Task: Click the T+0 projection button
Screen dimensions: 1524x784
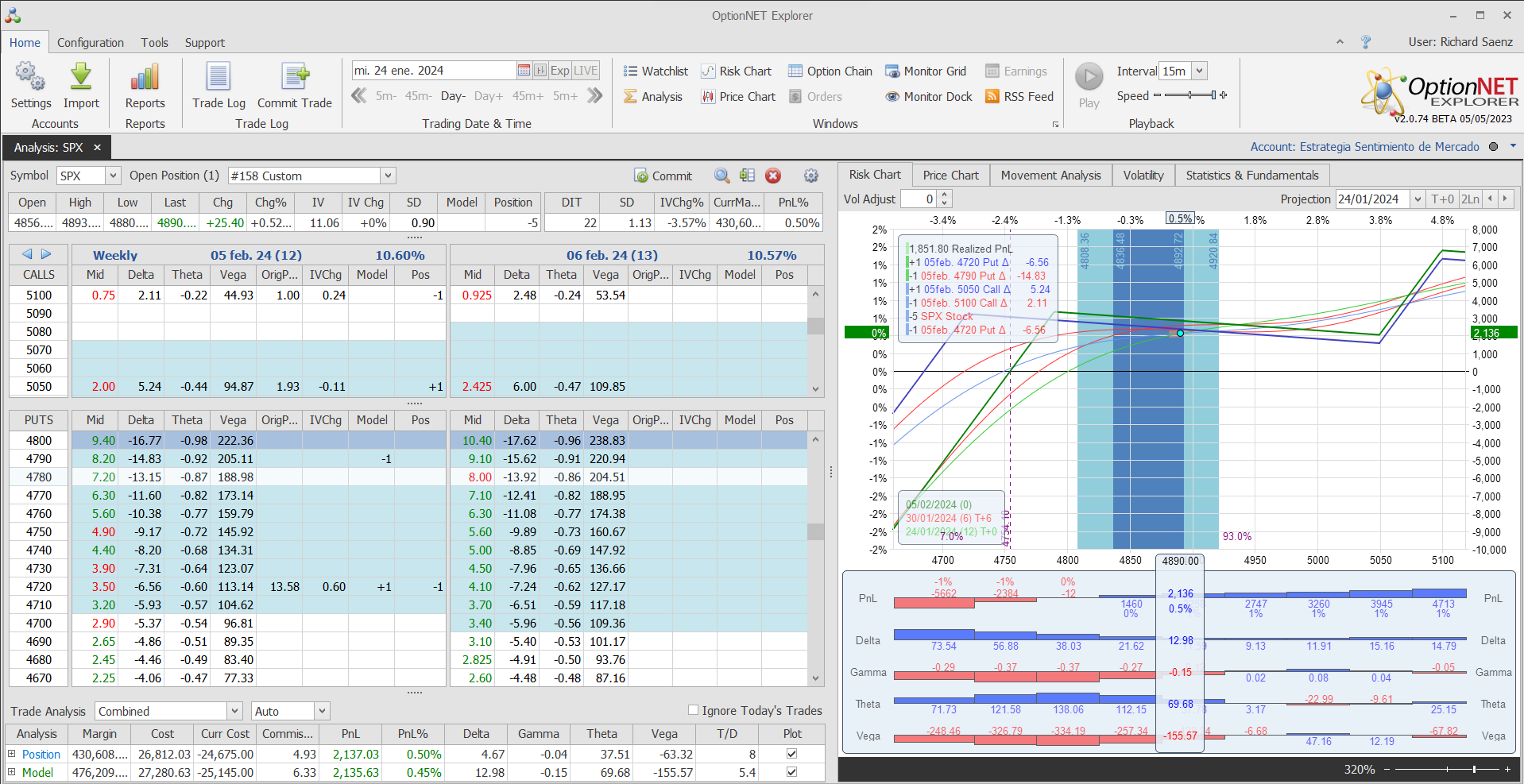Action: tap(1442, 199)
